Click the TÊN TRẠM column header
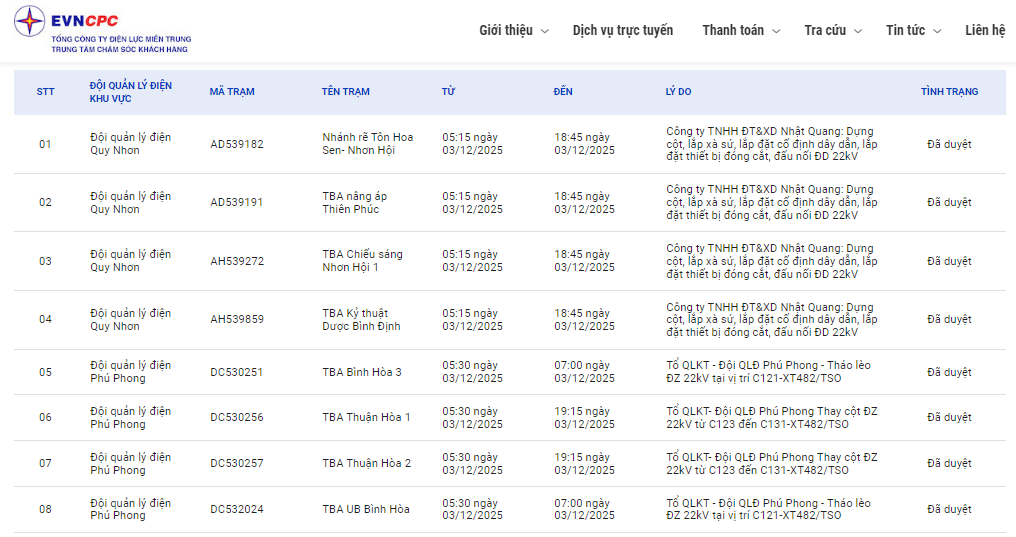 [x=345, y=92]
